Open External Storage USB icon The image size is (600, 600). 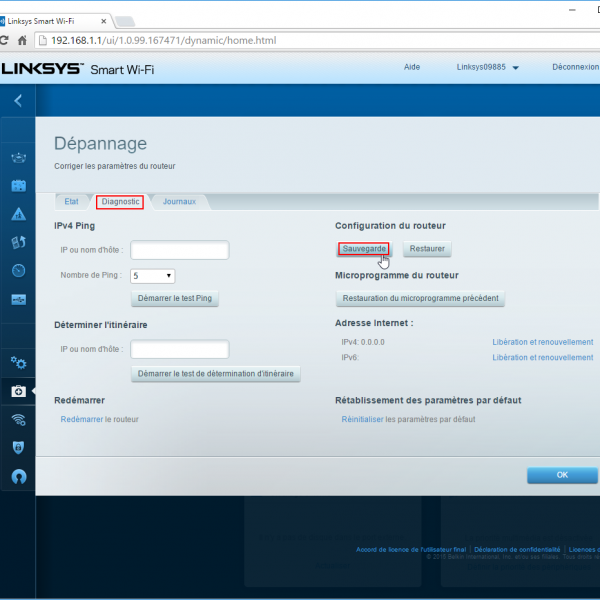(x=18, y=299)
